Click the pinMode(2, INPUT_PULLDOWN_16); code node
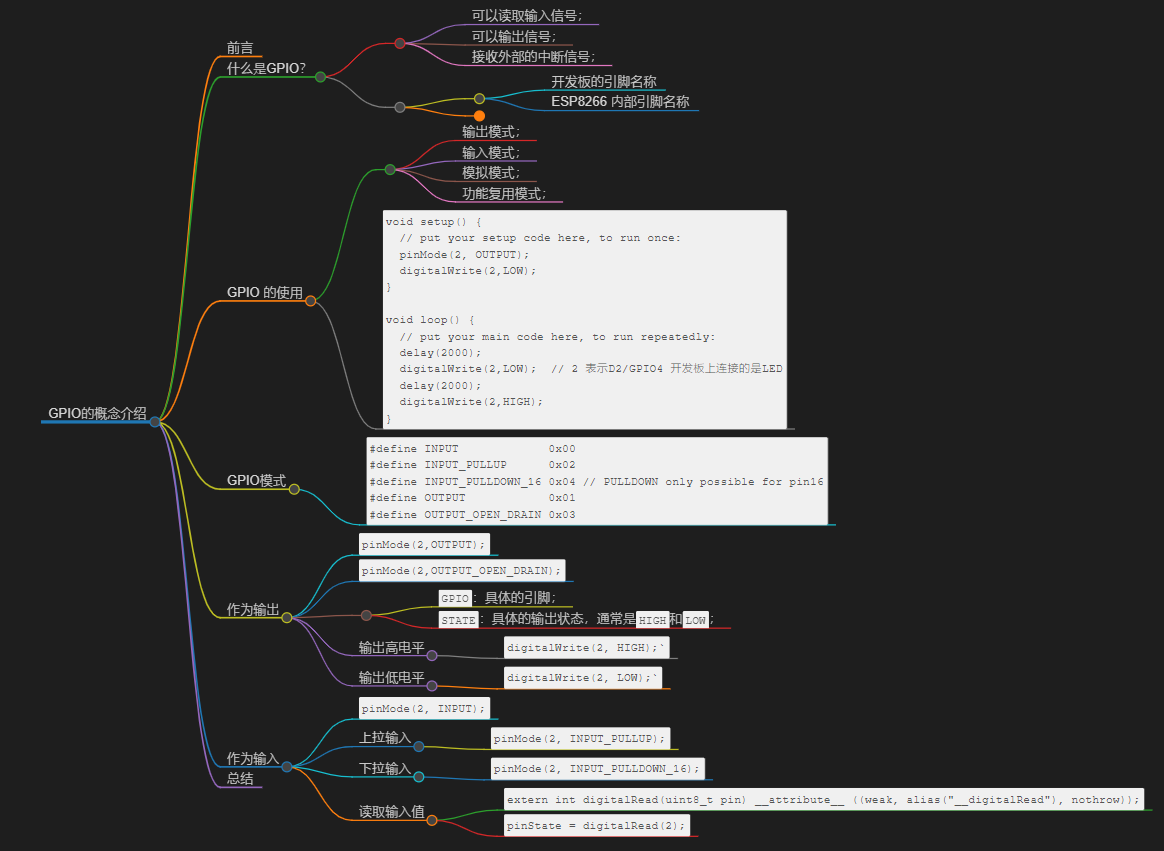Image resolution: width=1164 pixels, height=851 pixels. [x=598, y=769]
